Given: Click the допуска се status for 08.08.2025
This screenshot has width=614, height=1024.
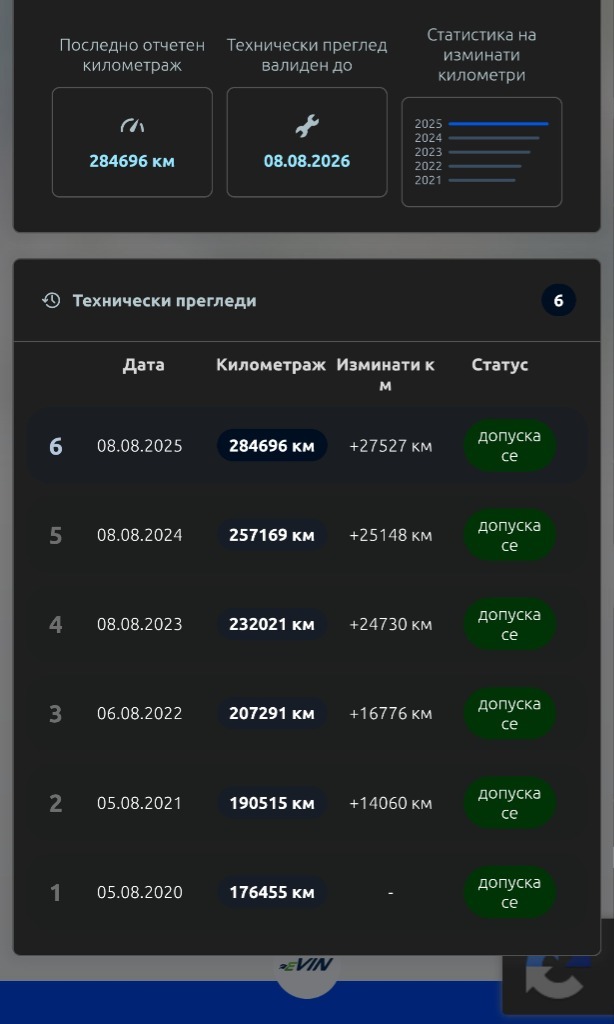Looking at the screenshot, I should click(x=509, y=445).
